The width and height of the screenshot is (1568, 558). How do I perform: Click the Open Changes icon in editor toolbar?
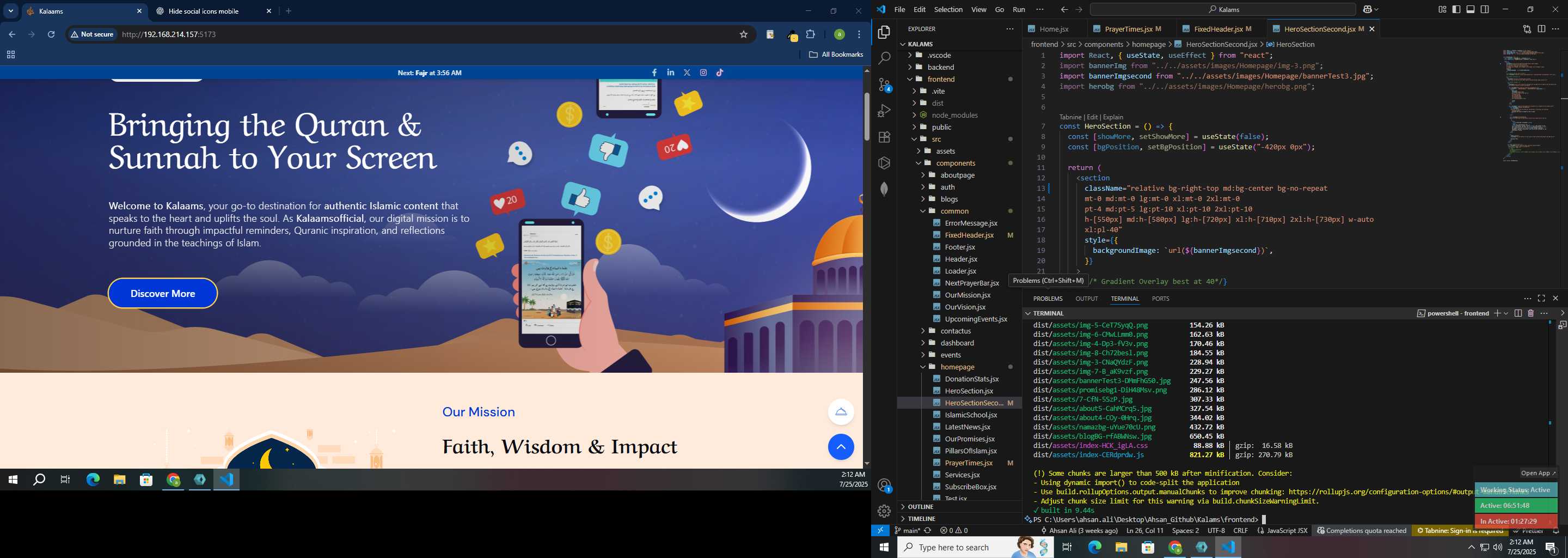pyautogui.click(x=1527, y=29)
